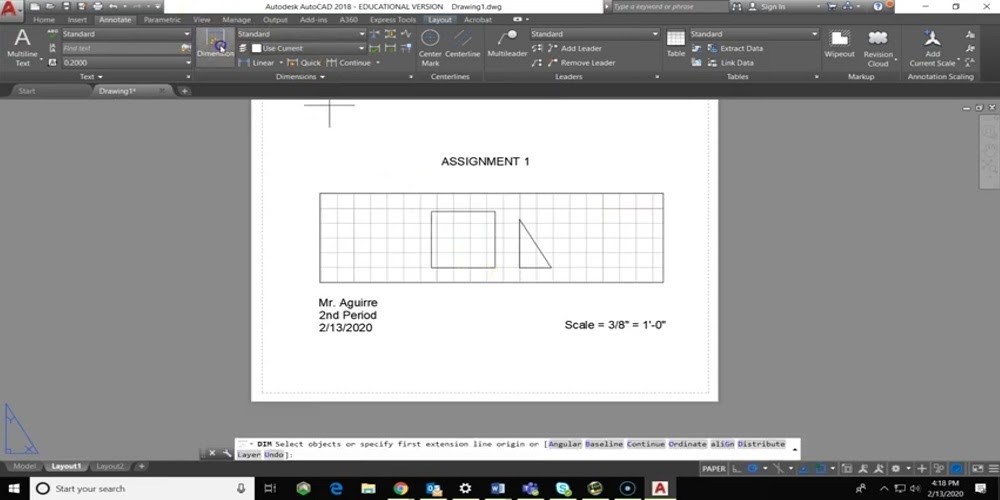Image resolution: width=1000 pixels, height=500 pixels.
Task: Switch to the Home ribbon tab
Action: (44, 19)
